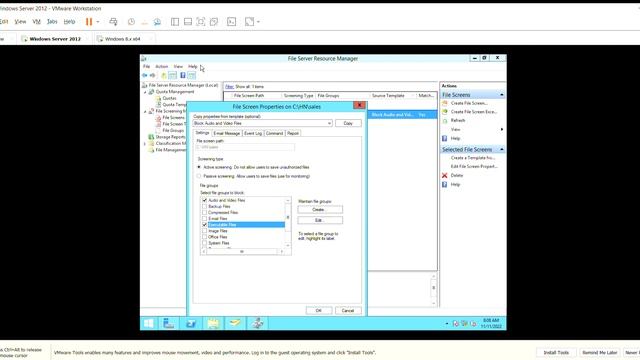
Task: Click the Filter link in results pane
Action: coord(229,87)
